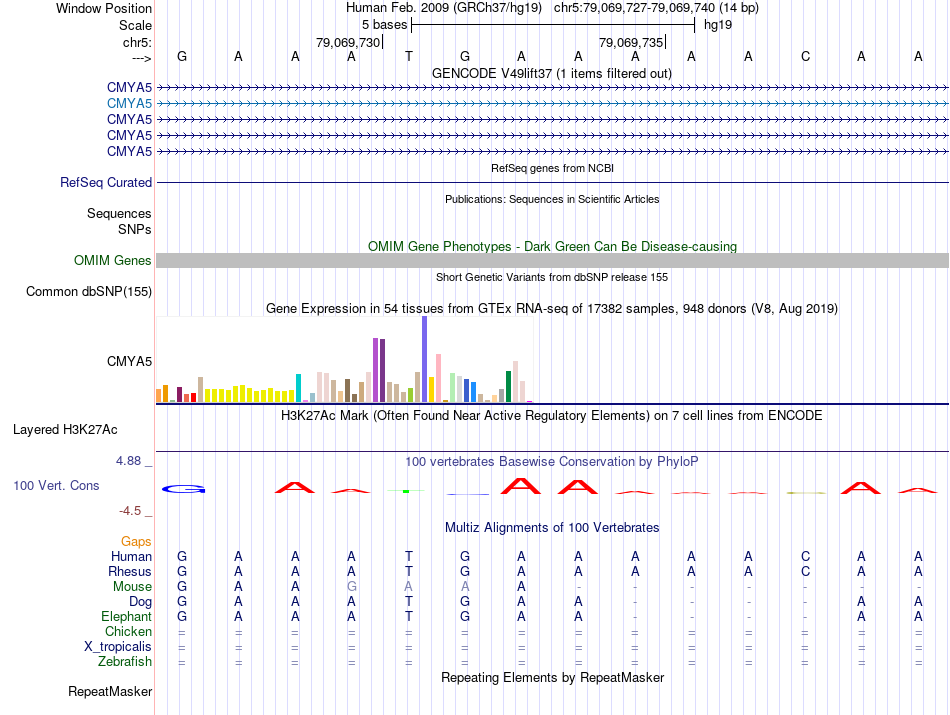This screenshot has height=715, width=950.
Task: Select the chr5: ruler label
Action: point(137,42)
